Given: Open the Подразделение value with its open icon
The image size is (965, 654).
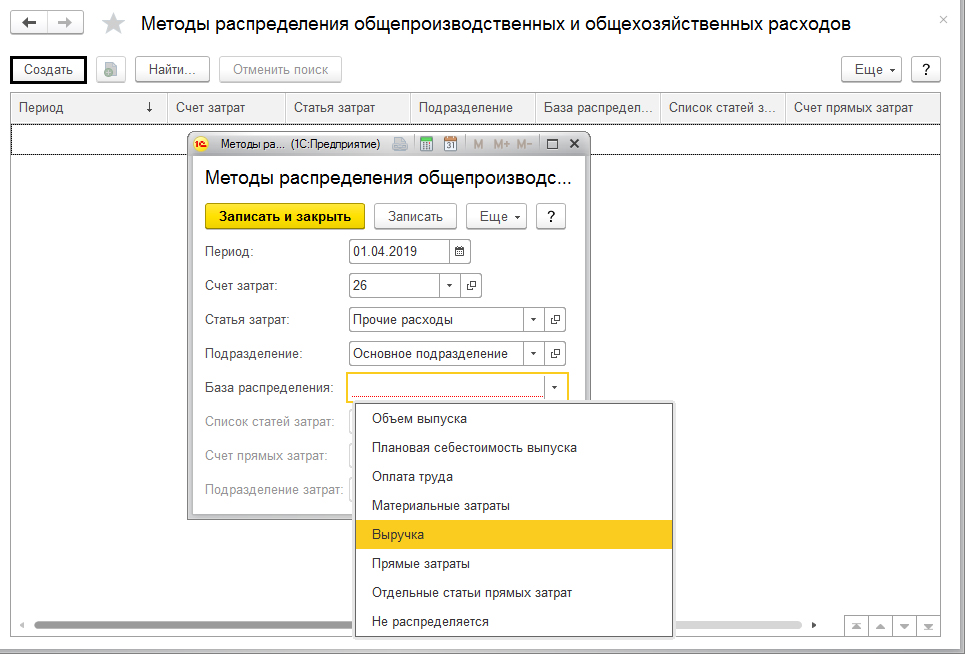Looking at the screenshot, I should (x=555, y=354).
